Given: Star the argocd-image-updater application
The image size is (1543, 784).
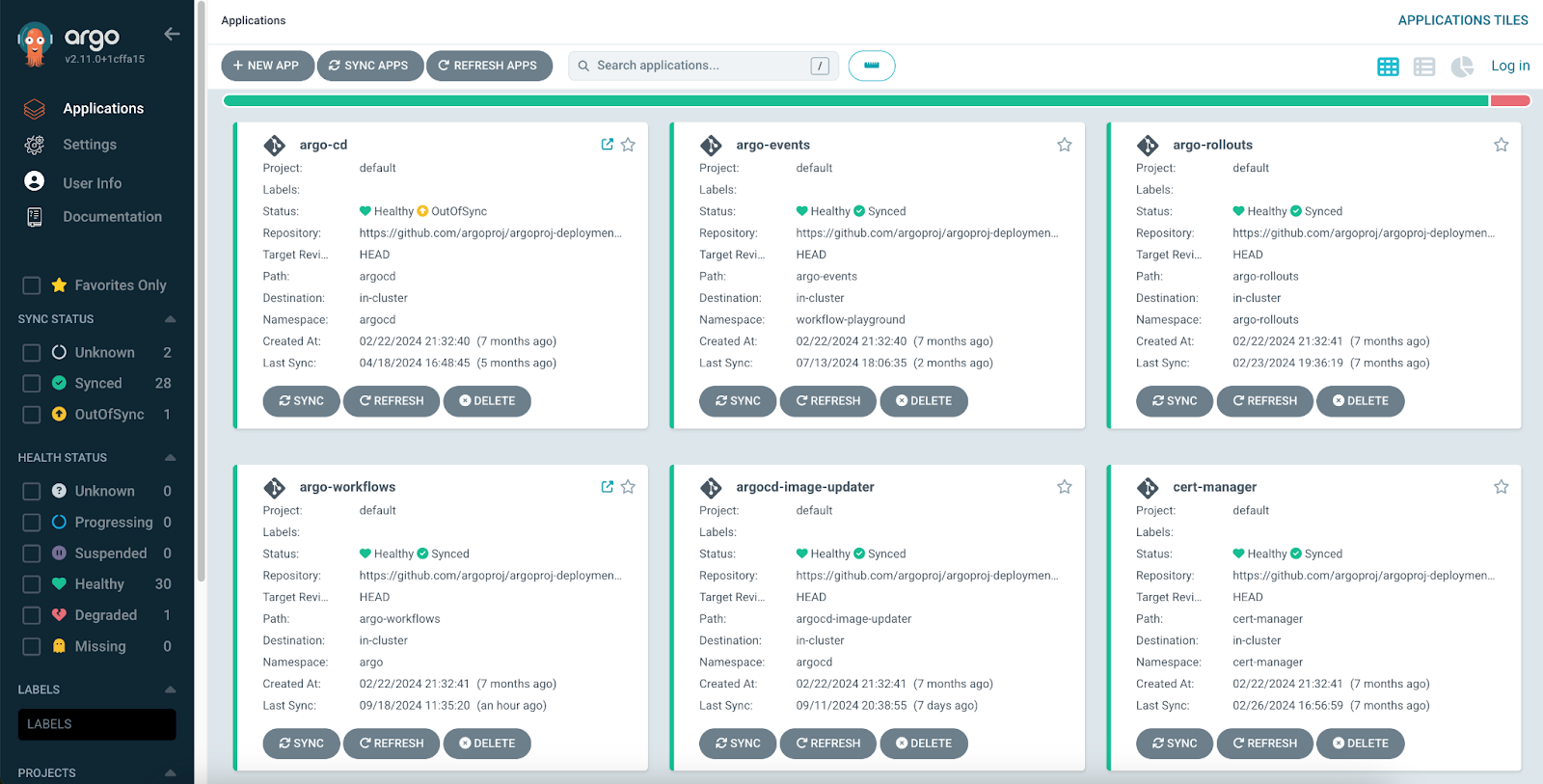Looking at the screenshot, I should [x=1065, y=487].
